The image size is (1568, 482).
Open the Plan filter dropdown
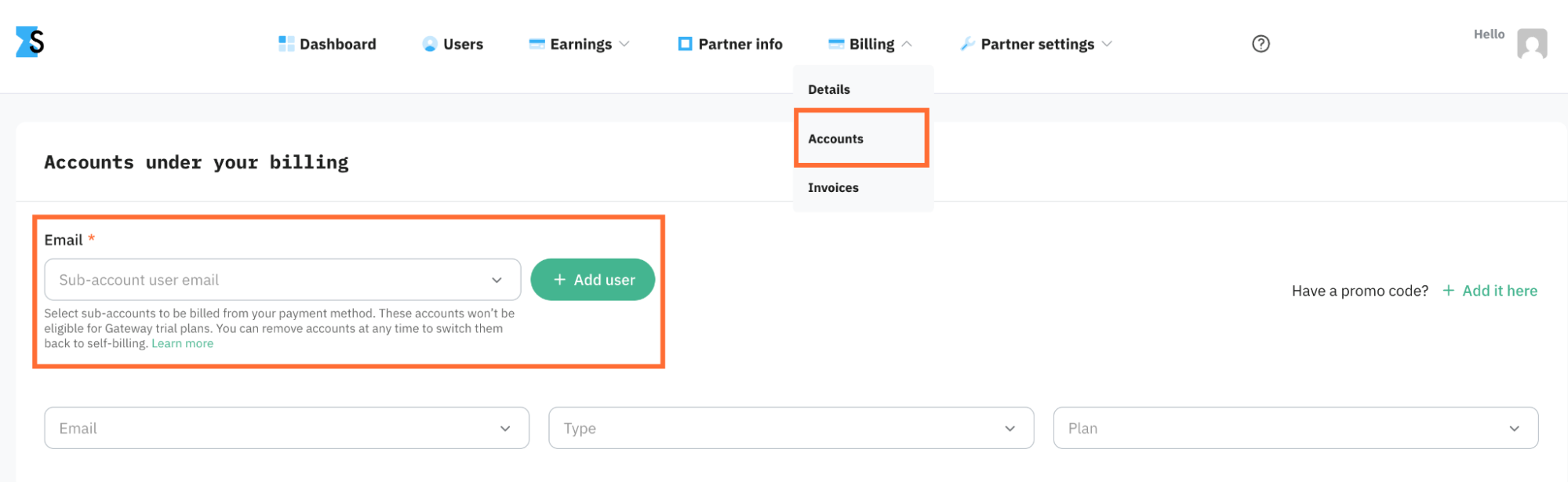click(1295, 428)
